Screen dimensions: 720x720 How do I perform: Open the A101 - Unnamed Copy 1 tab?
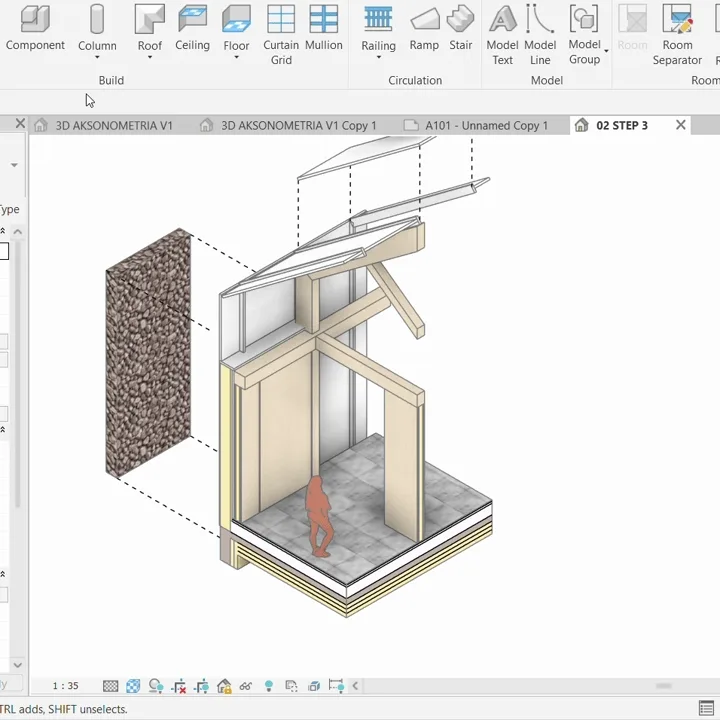click(x=486, y=125)
